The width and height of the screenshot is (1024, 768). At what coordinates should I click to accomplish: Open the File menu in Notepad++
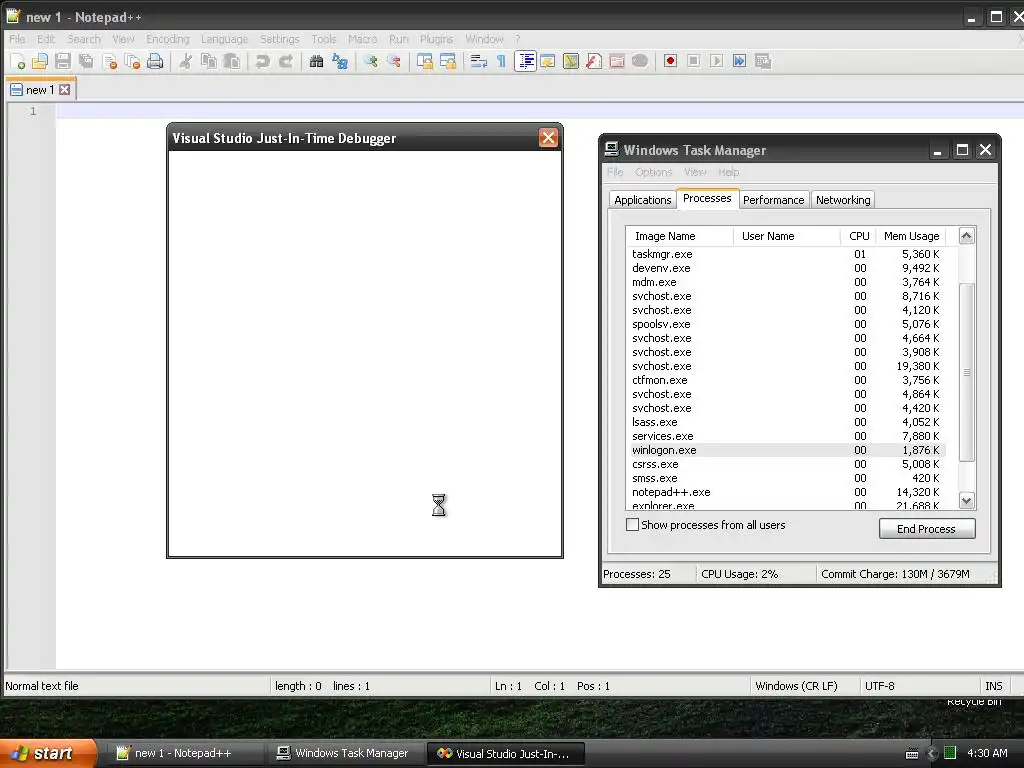pyautogui.click(x=17, y=39)
